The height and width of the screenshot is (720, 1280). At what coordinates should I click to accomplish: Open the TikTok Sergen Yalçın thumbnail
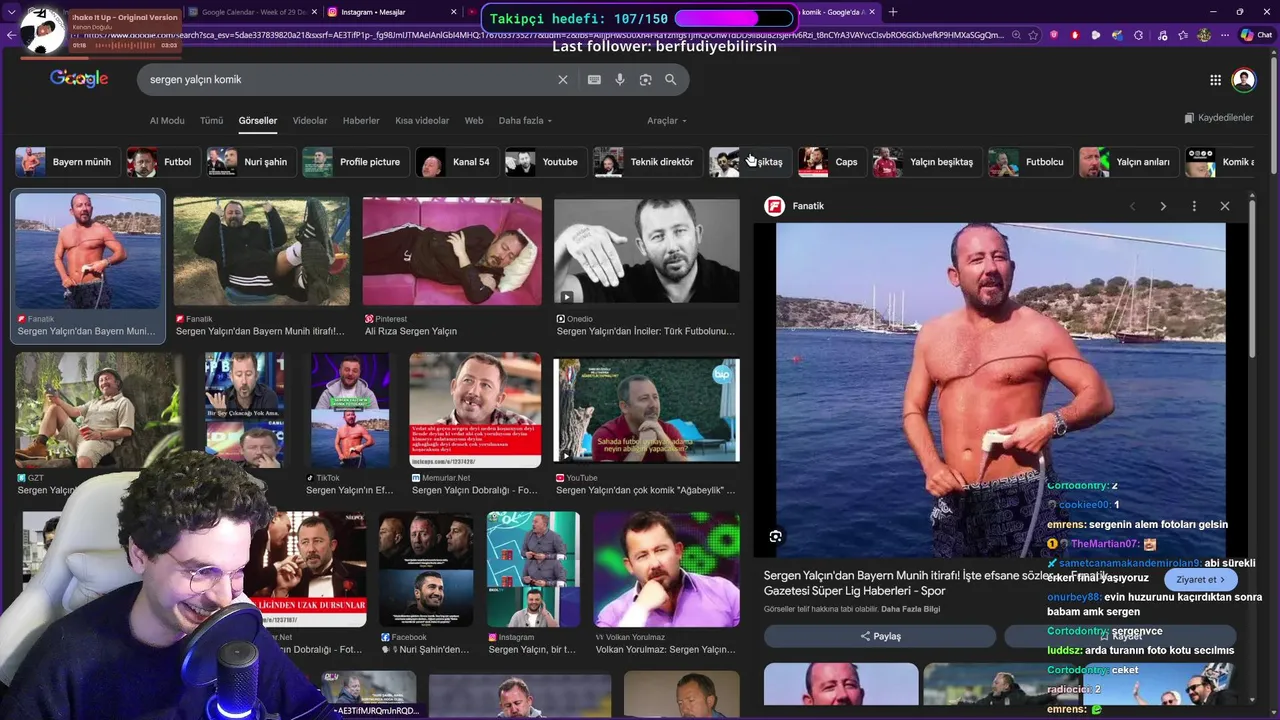click(350, 410)
